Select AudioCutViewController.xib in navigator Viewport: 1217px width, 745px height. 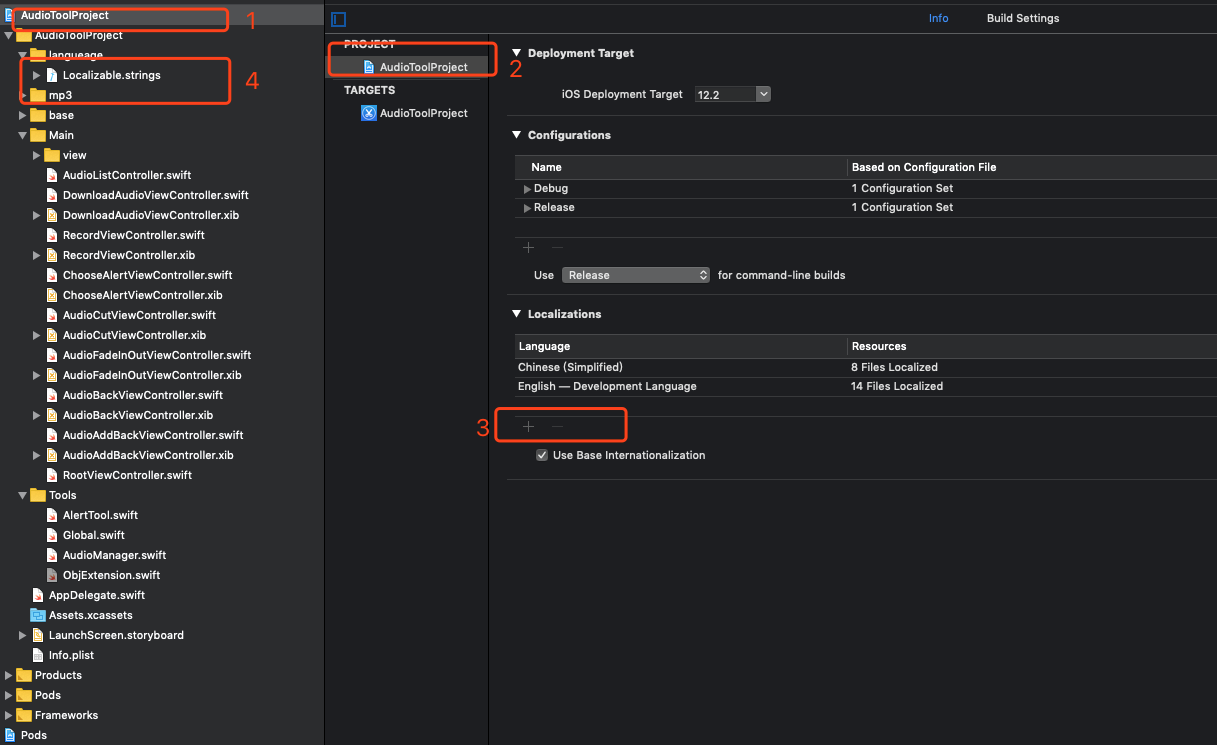pos(134,335)
